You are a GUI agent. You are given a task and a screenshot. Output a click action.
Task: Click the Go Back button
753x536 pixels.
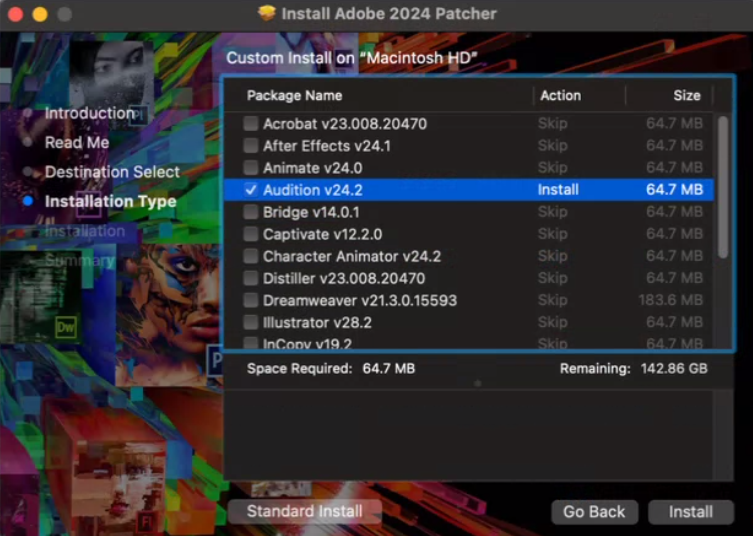click(x=594, y=512)
